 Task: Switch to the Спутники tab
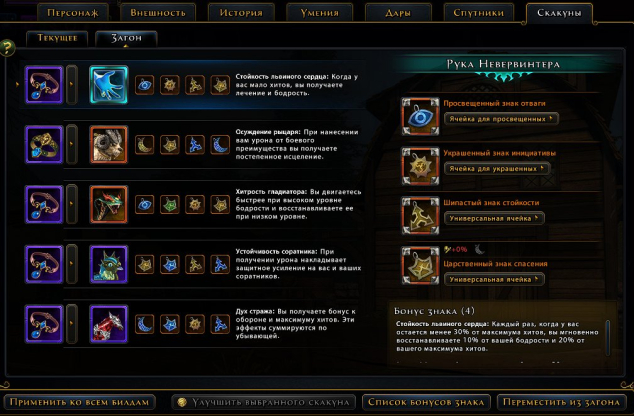pos(478,13)
